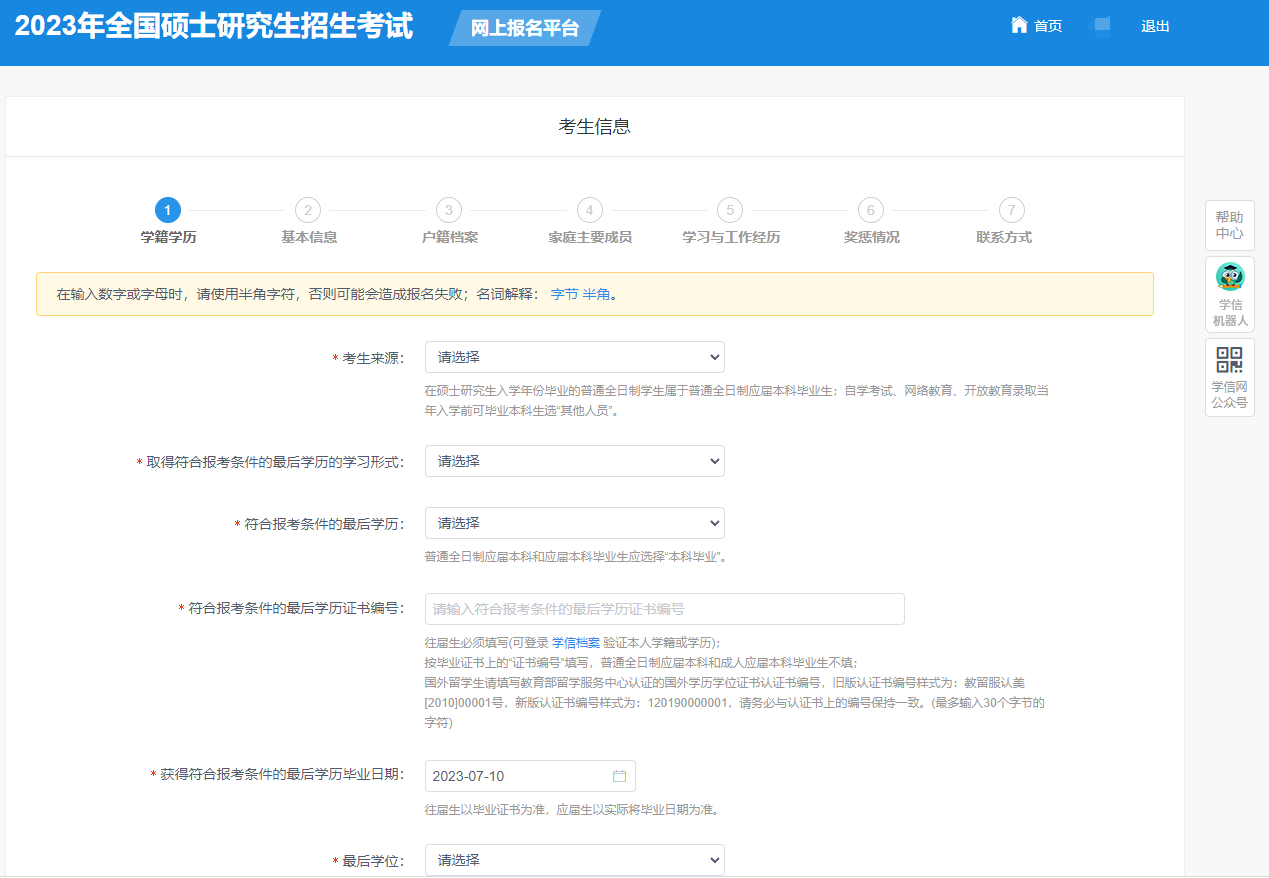Click the home icon in header
Image resolution: width=1269 pixels, height=878 pixels.
coord(1019,25)
